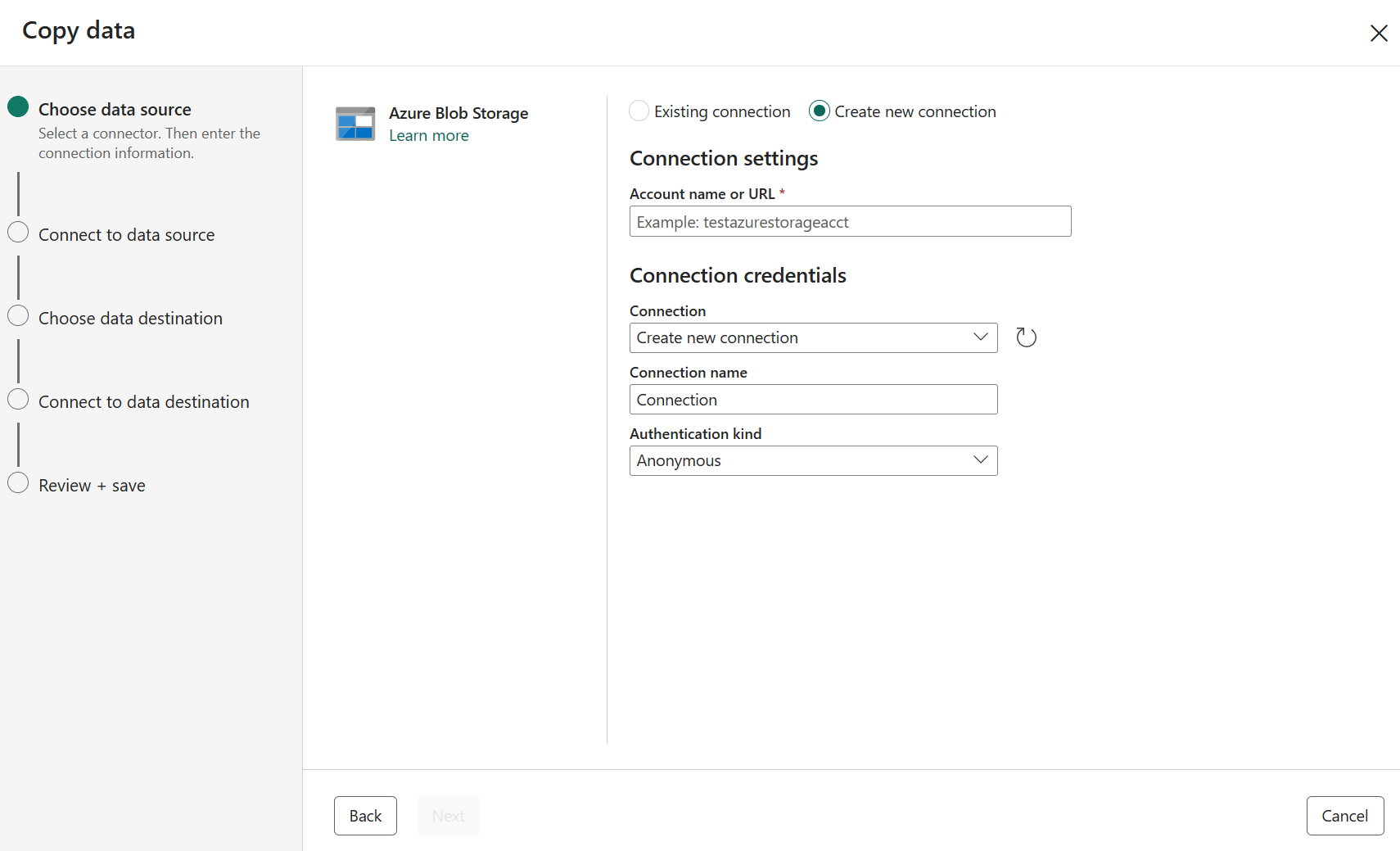Click the Connection settings heading
Viewport: 1400px width, 851px height.
coord(724,158)
